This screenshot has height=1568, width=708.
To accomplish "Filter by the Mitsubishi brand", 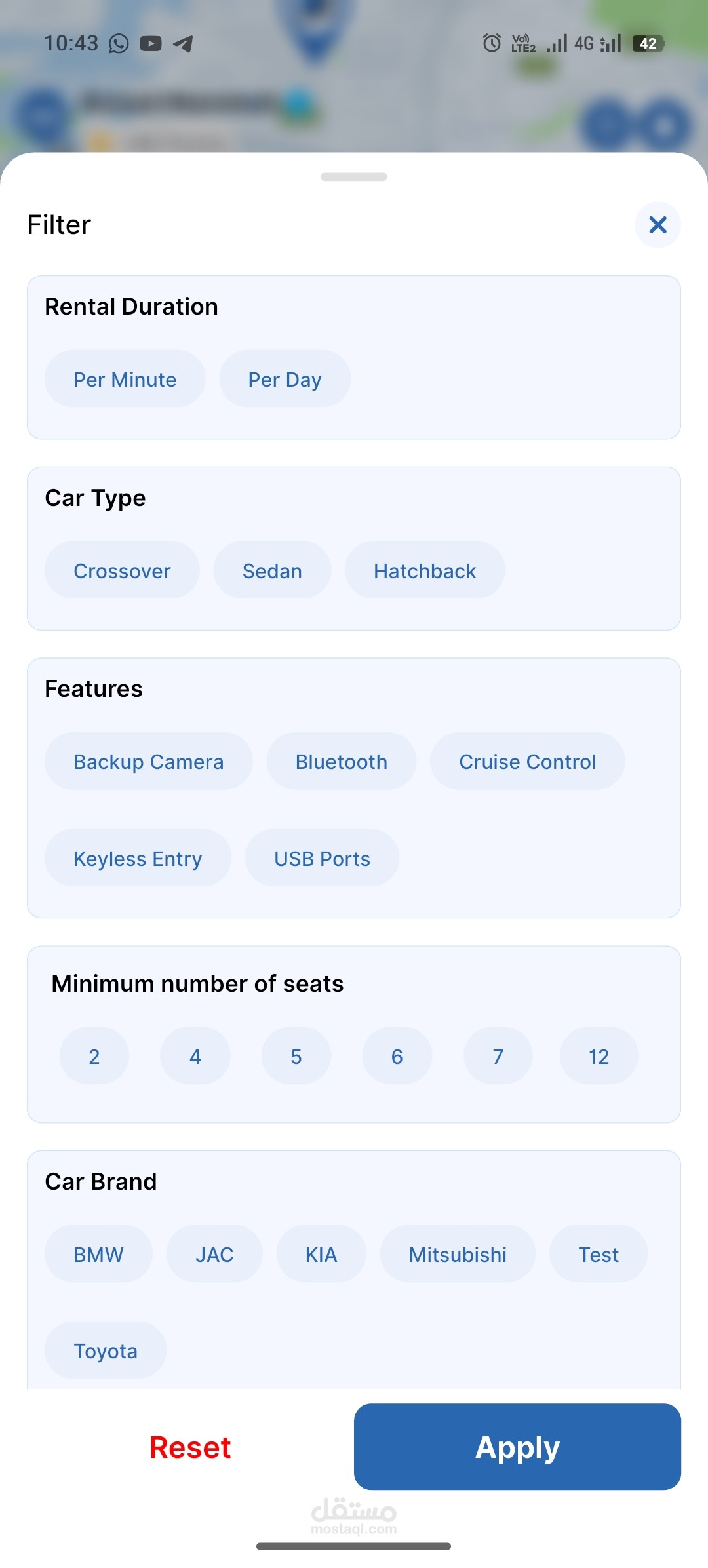I will point(458,1254).
